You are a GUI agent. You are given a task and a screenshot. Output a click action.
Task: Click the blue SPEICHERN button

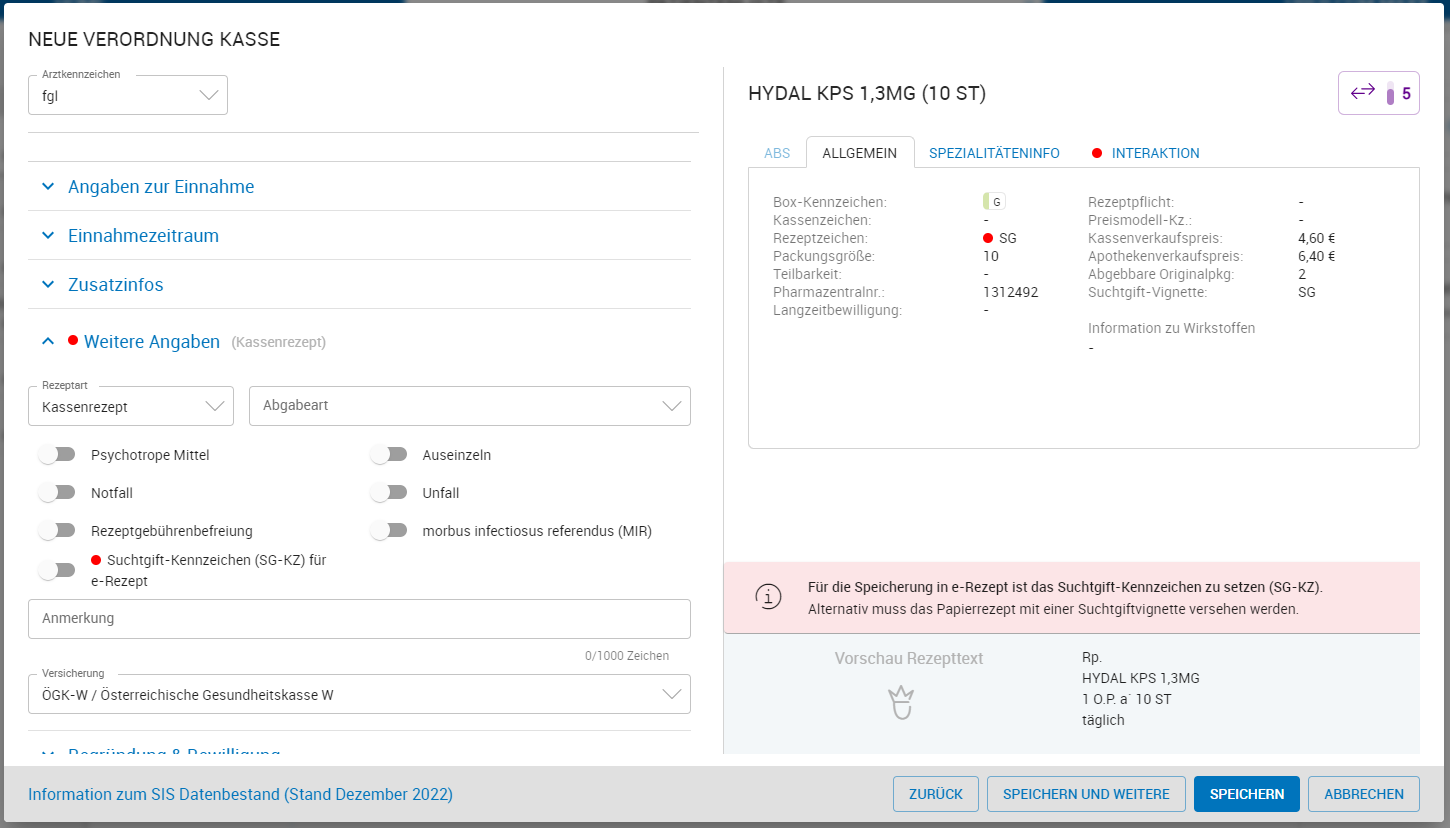tap(1247, 794)
